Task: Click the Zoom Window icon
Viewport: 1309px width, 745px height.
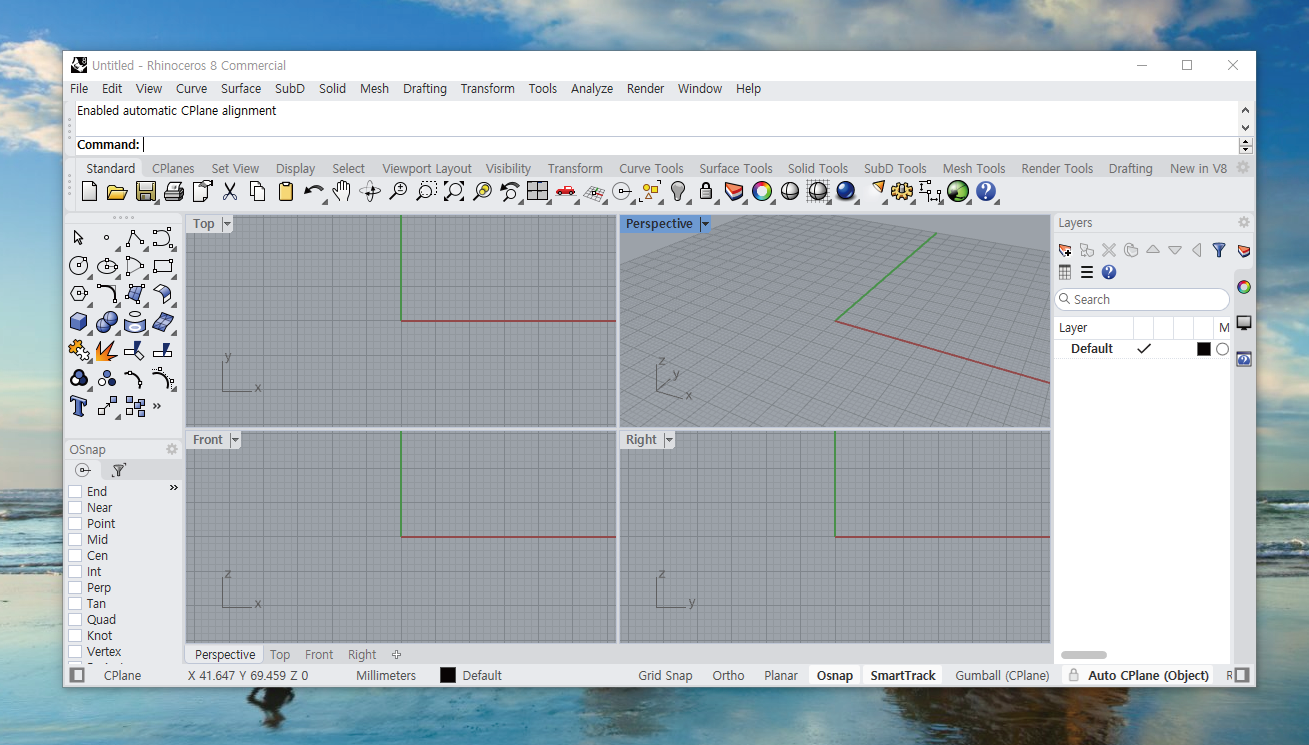Action: [426, 192]
